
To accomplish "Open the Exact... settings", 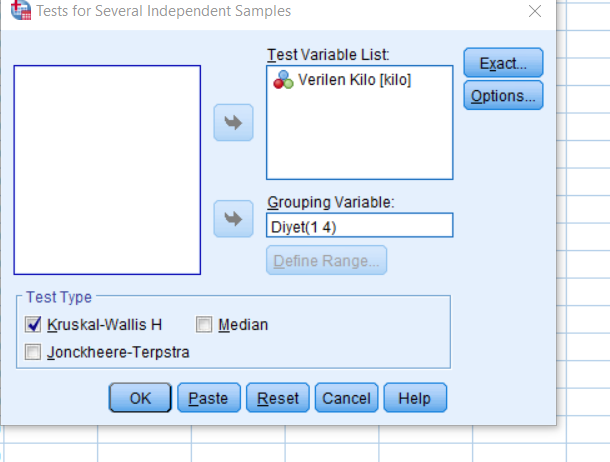I will click(503, 64).
